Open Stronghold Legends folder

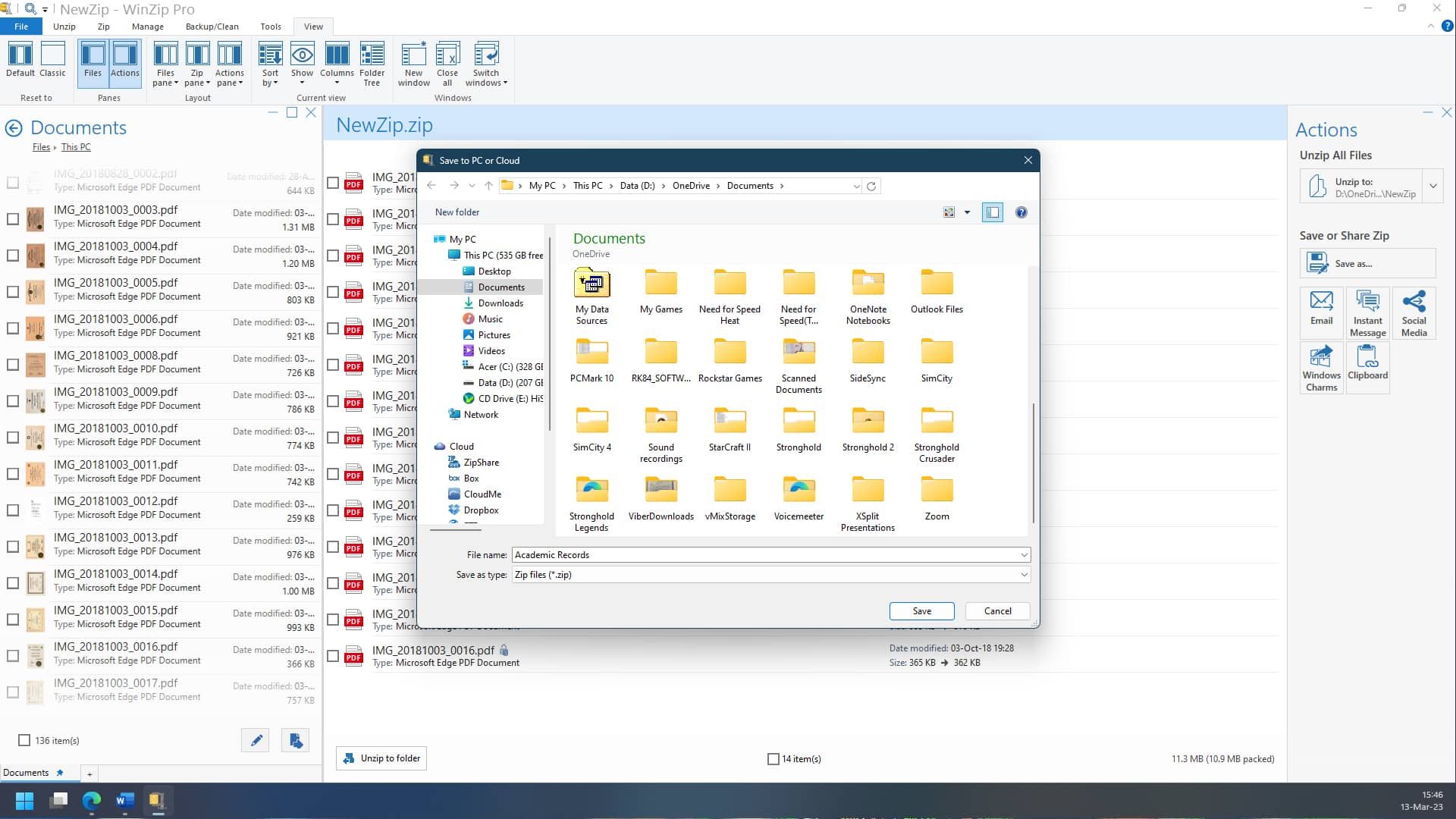[x=591, y=504]
